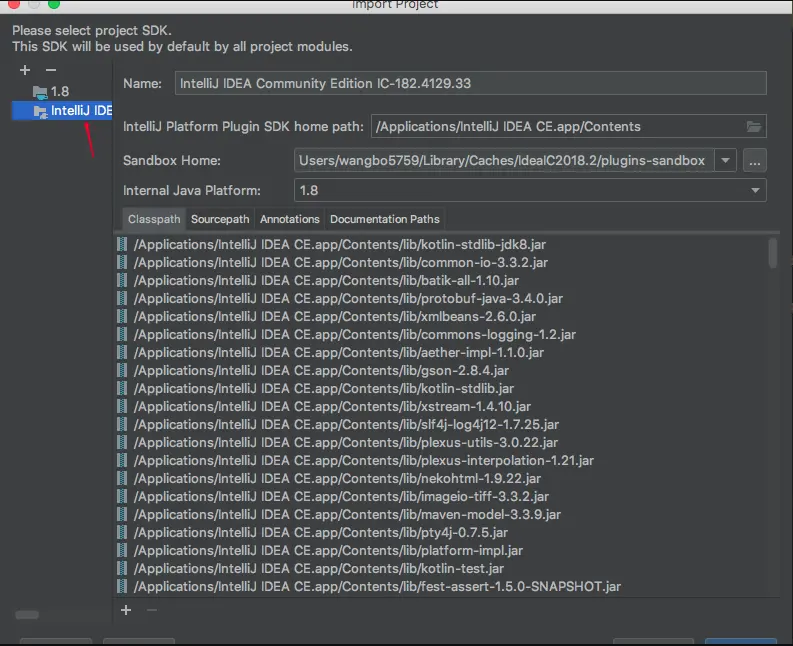Image resolution: width=793 pixels, height=646 pixels.
Task: Click jar icon beside xmlbeans-2.6.0.jar
Action: click(122, 317)
